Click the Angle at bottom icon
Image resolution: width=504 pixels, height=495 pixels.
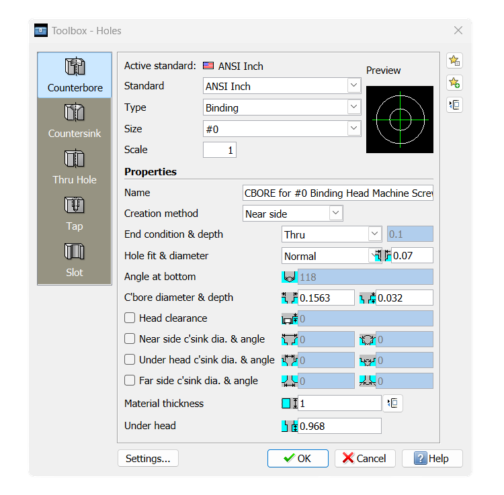coord(289,277)
